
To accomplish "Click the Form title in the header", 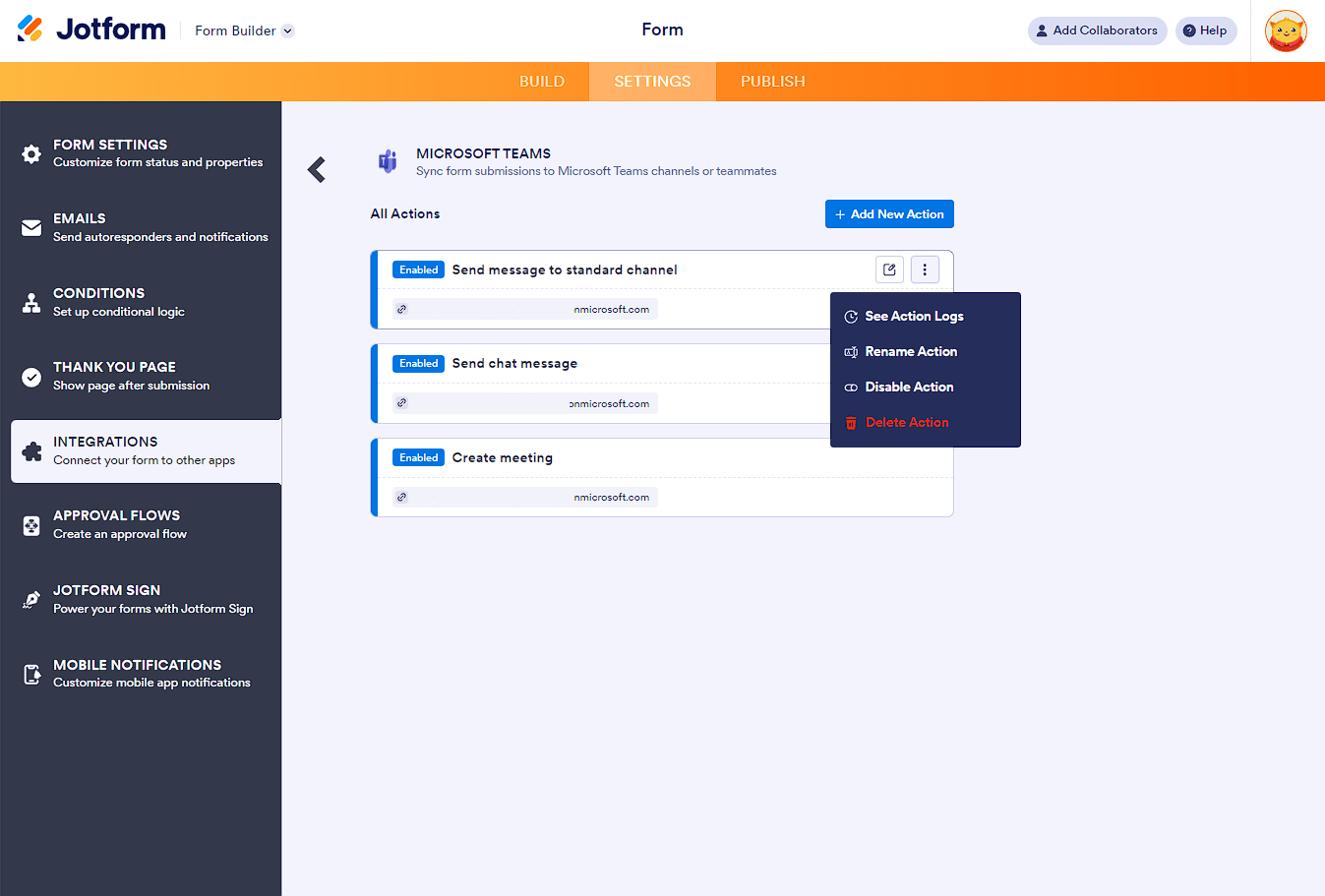I will (x=663, y=30).
